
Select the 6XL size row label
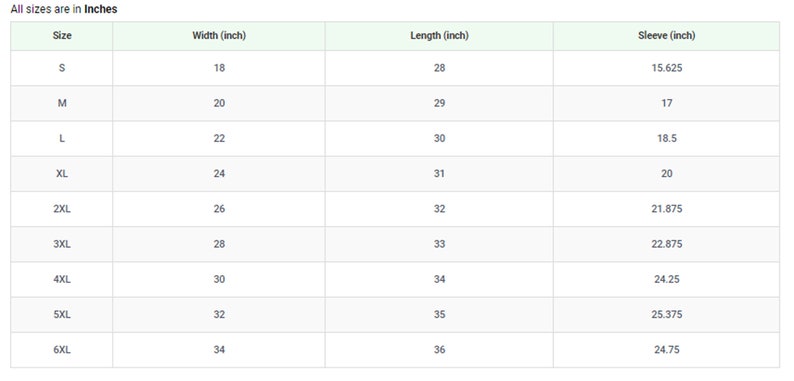pos(62,350)
